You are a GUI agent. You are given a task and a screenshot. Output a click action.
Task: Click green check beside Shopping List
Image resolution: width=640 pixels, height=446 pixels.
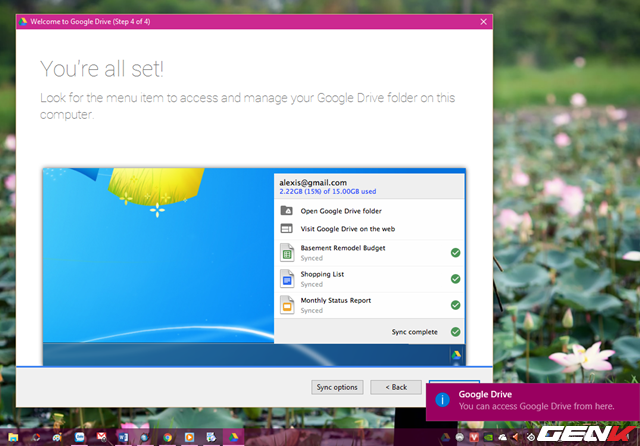tap(455, 278)
